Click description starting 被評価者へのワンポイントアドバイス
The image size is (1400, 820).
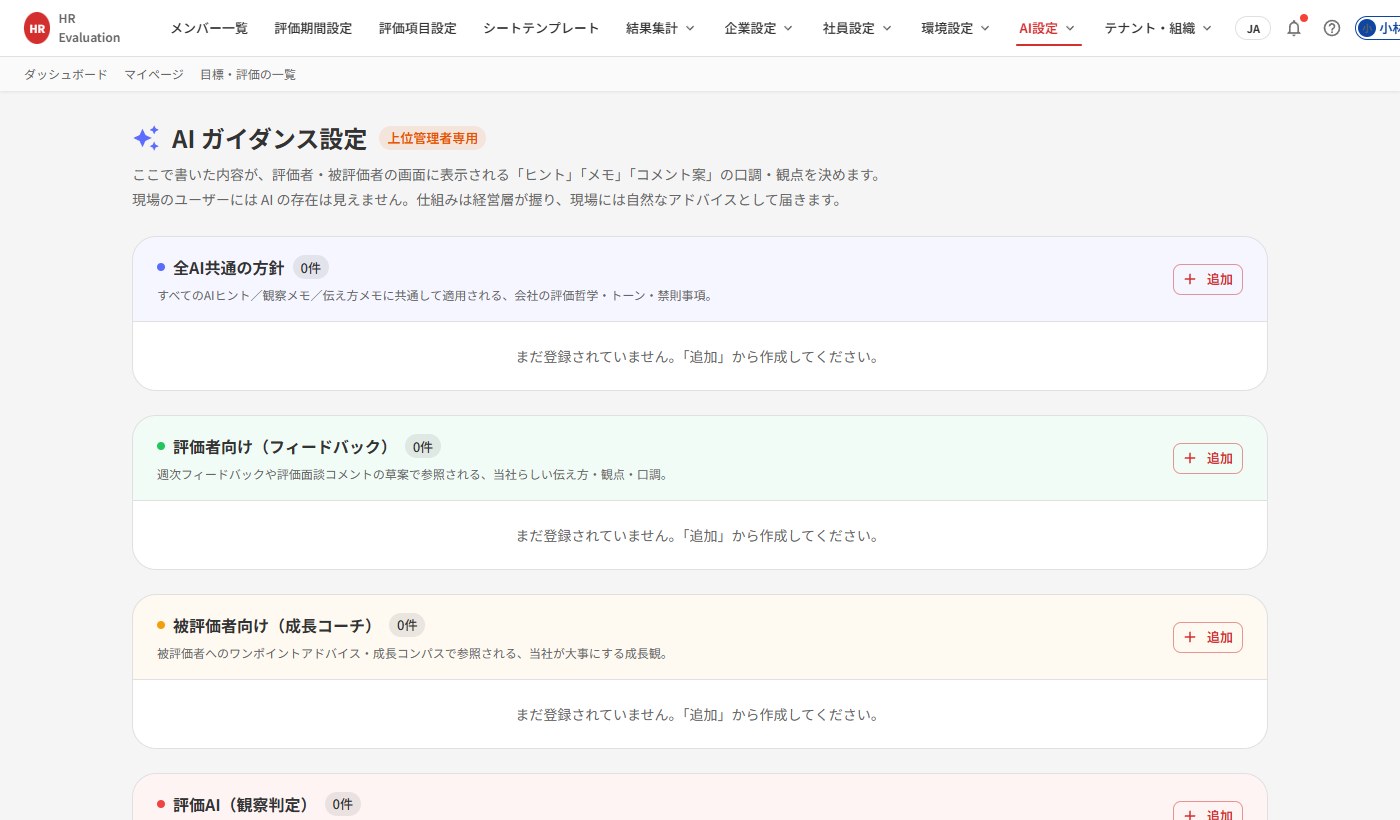coord(413,654)
